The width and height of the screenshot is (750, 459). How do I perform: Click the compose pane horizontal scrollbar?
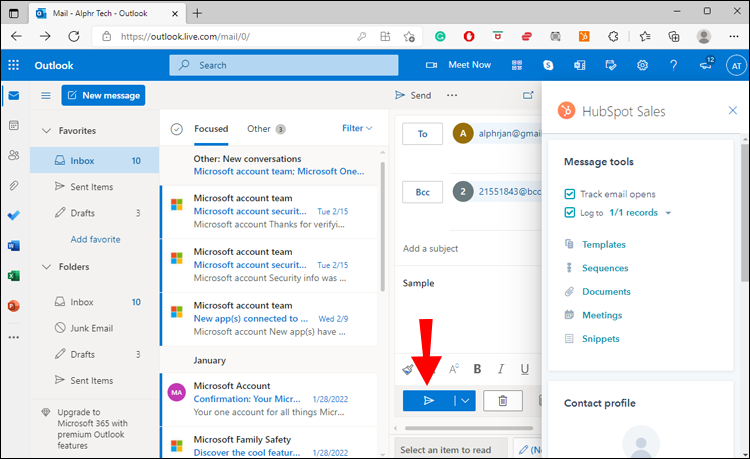click(469, 428)
